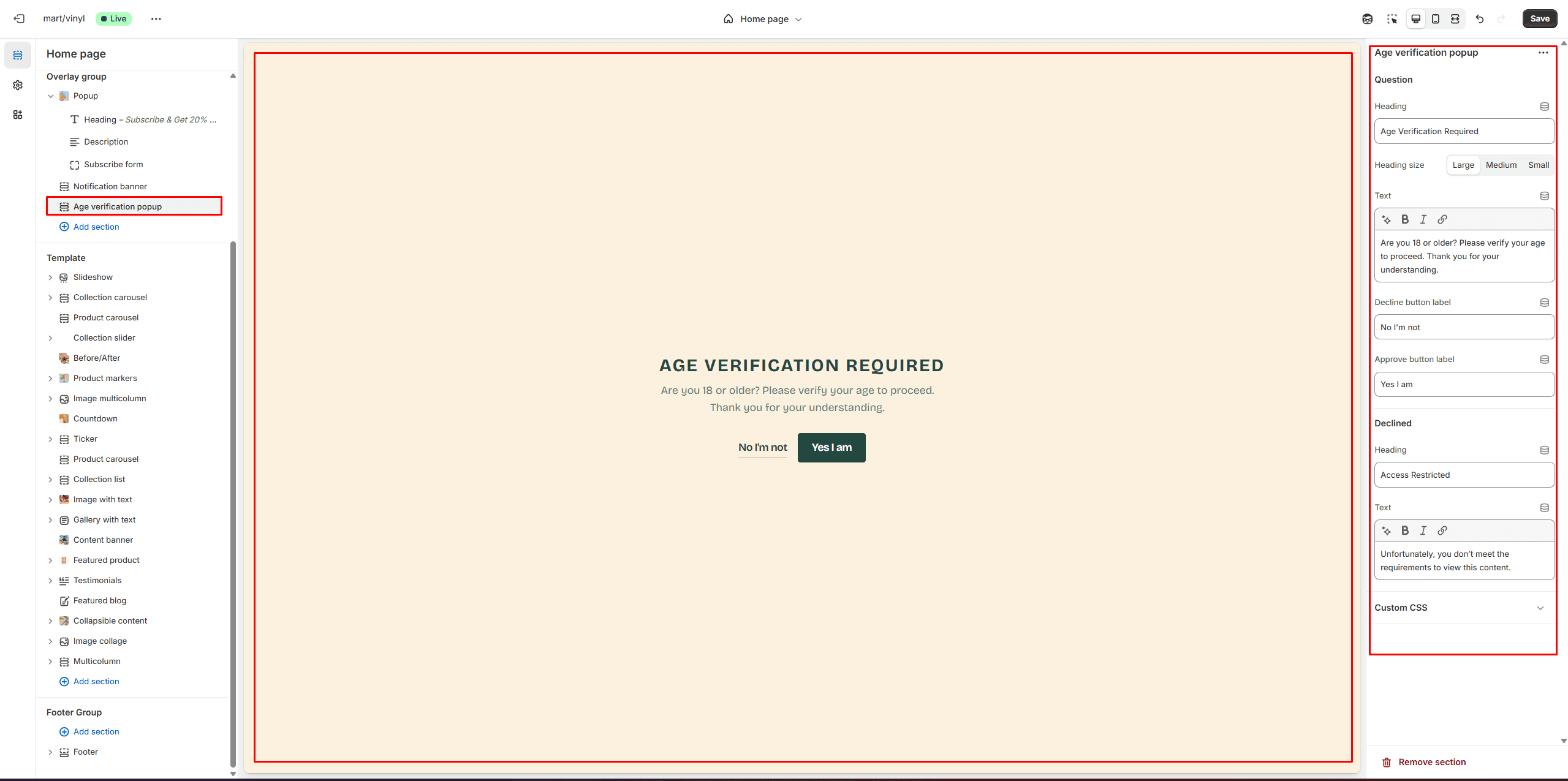The image size is (1568, 781).
Task: Expand the Slideshow section tree item
Action: tap(50, 277)
